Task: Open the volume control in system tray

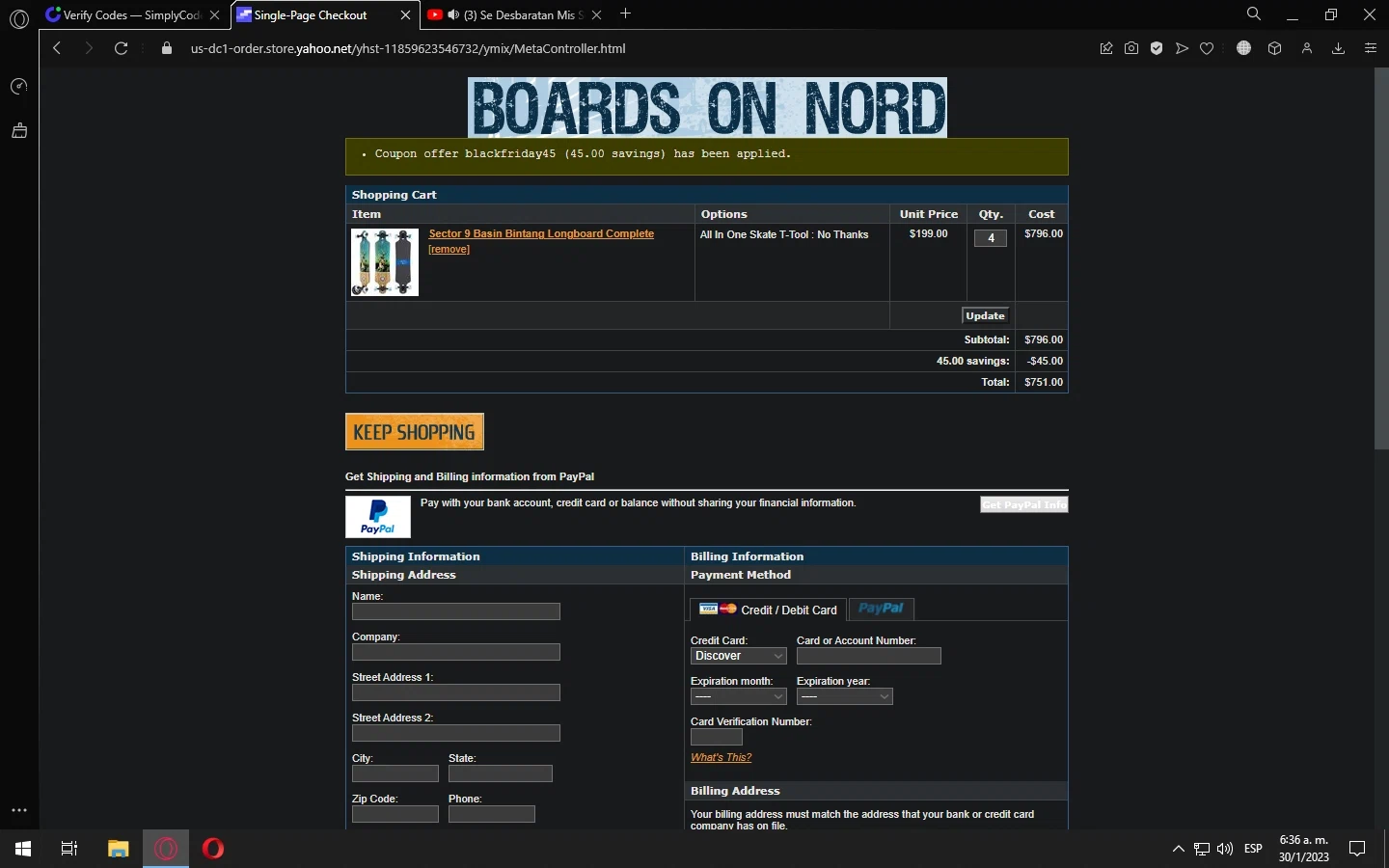Action: point(1225,849)
